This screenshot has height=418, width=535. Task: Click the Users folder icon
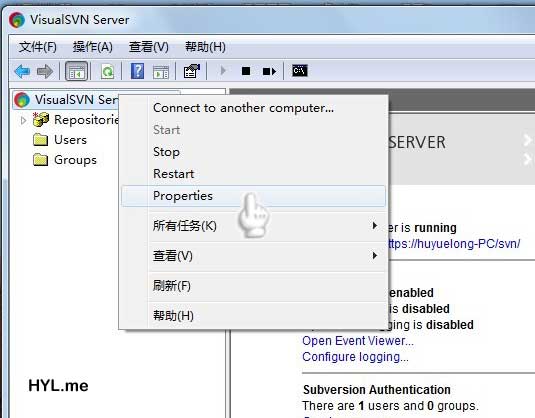[41, 140]
